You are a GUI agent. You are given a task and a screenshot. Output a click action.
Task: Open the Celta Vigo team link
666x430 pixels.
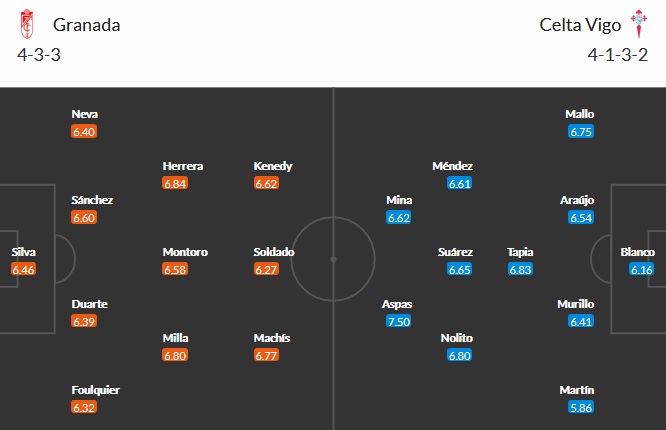(576, 25)
